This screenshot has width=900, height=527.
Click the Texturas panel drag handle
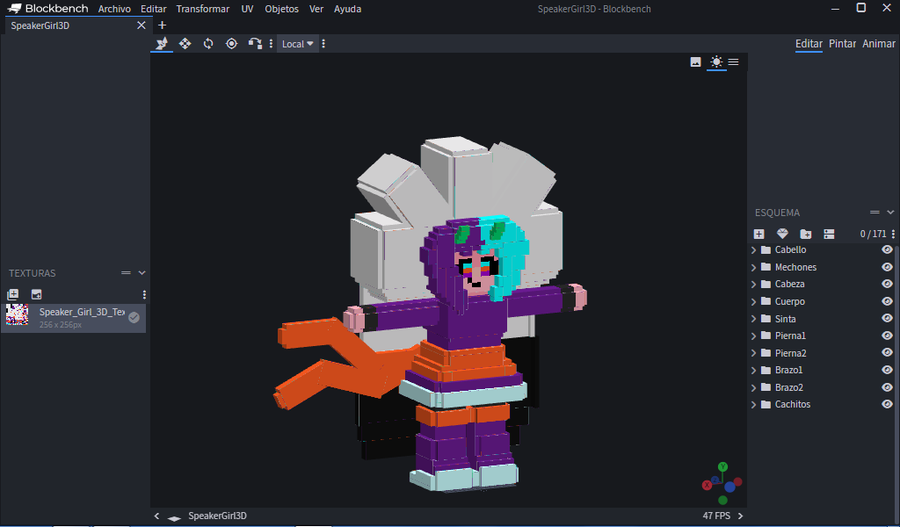pyautogui.click(x=126, y=273)
